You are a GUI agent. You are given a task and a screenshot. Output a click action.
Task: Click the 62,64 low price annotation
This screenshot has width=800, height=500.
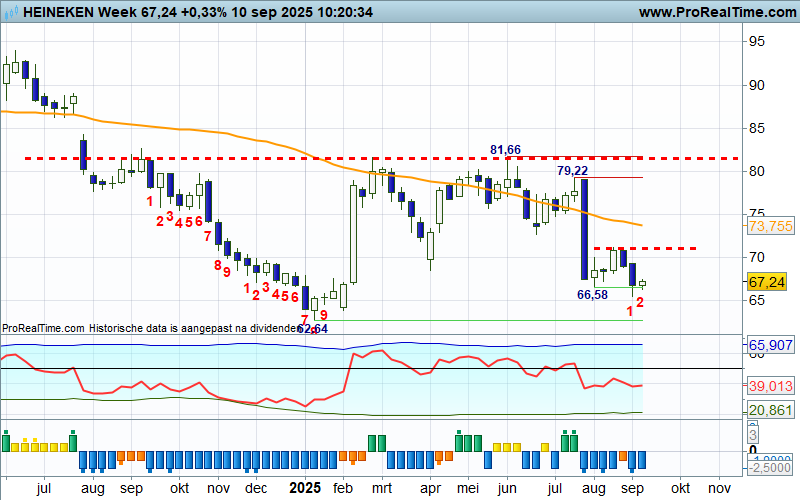tap(313, 328)
